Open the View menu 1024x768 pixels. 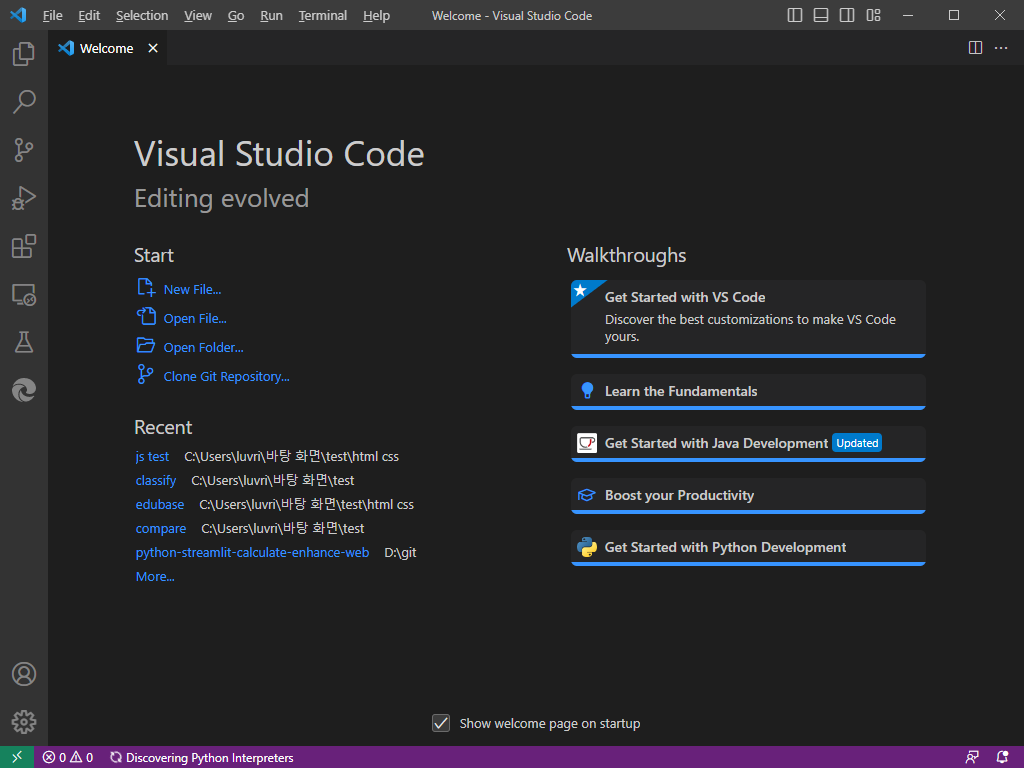pos(198,16)
